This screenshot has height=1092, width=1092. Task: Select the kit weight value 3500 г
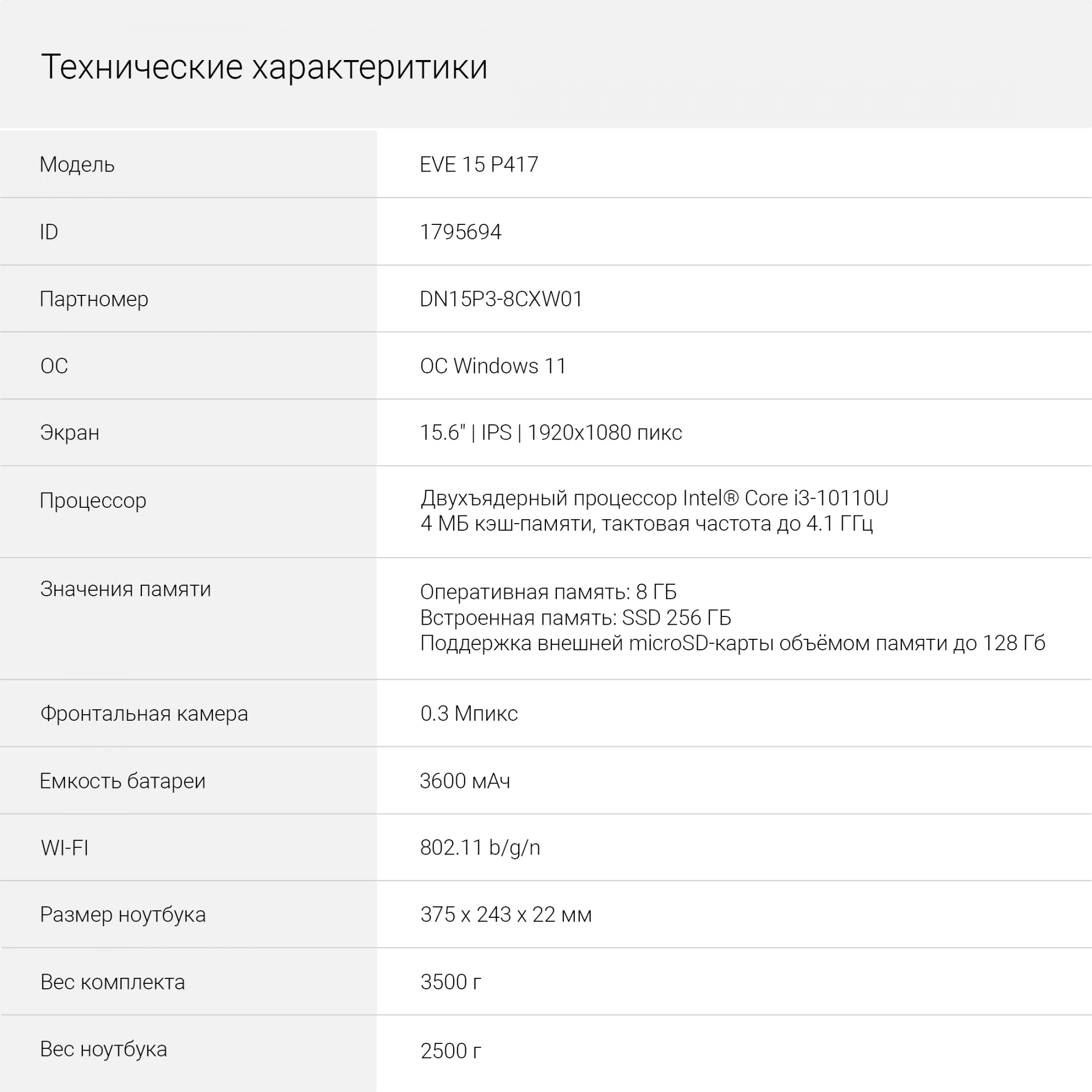450,982
